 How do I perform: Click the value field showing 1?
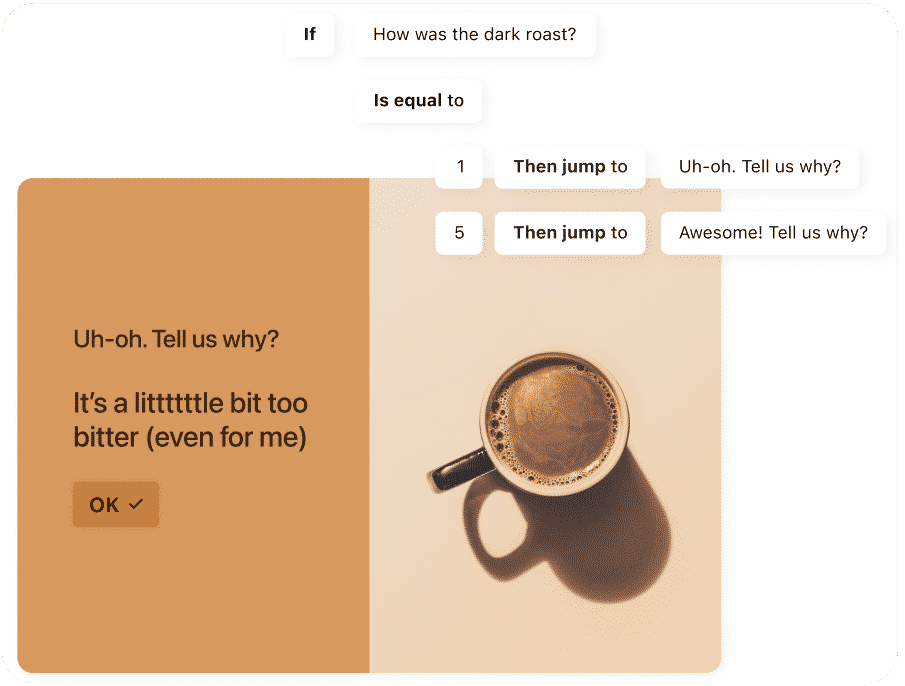(x=459, y=167)
